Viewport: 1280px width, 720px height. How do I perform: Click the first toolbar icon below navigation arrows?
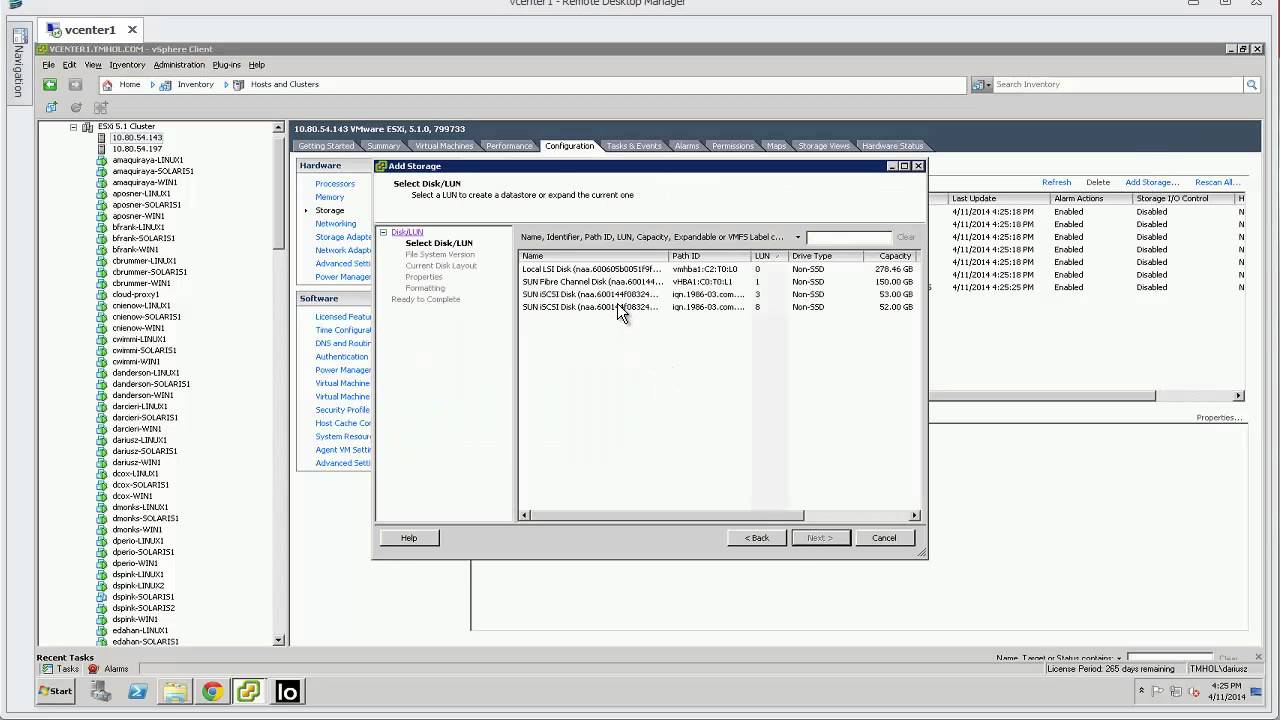[x=51, y=107]
